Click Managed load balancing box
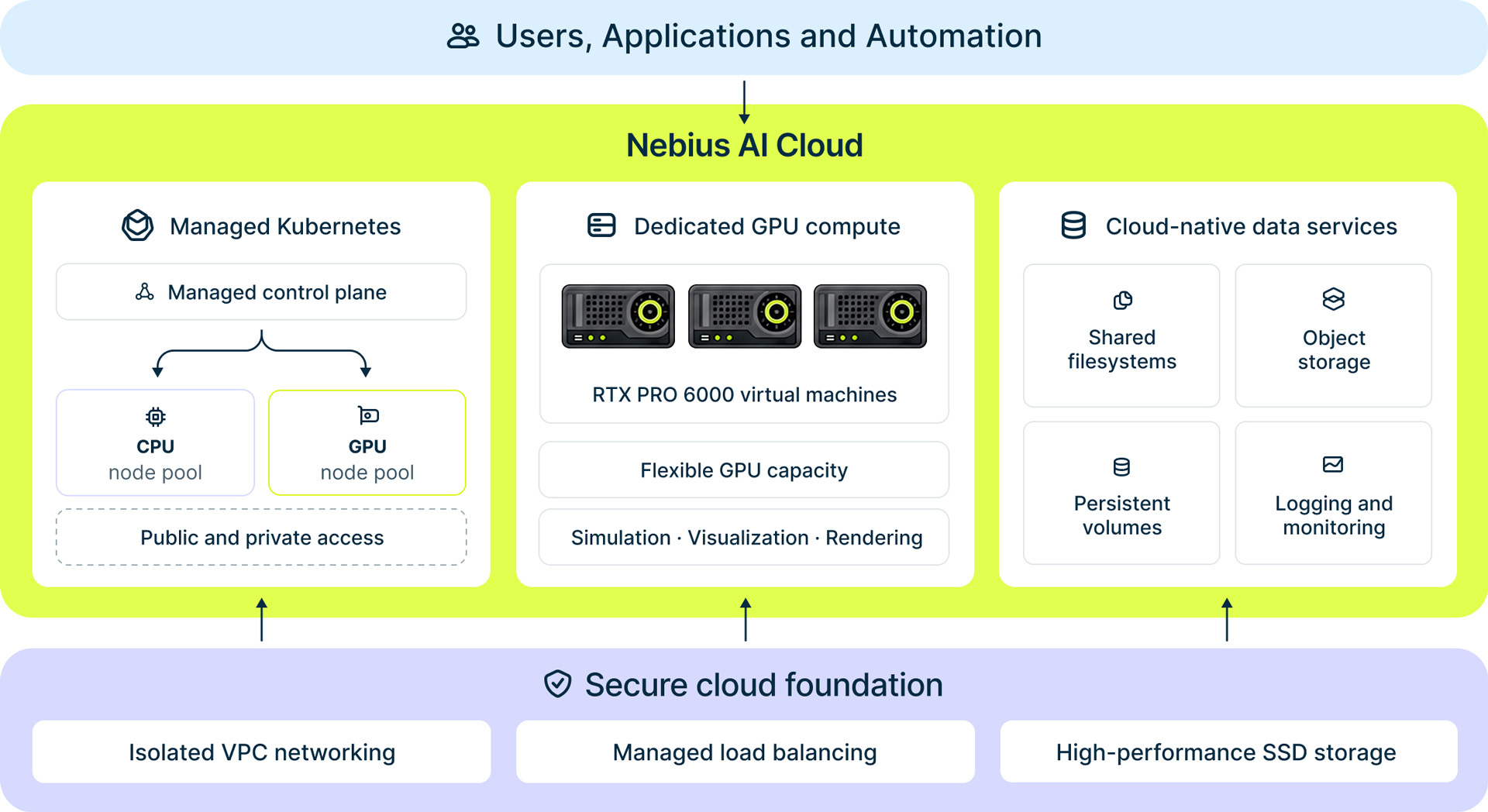The image size is (1488, 812). tap(745, 752)
